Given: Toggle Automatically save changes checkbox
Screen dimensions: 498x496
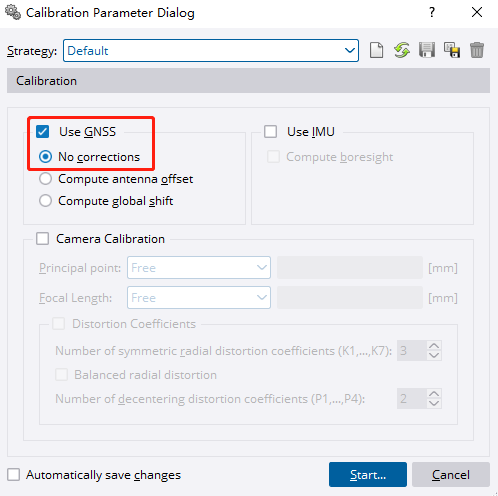Looking at the screenshot, I should [x=14, y=474].
